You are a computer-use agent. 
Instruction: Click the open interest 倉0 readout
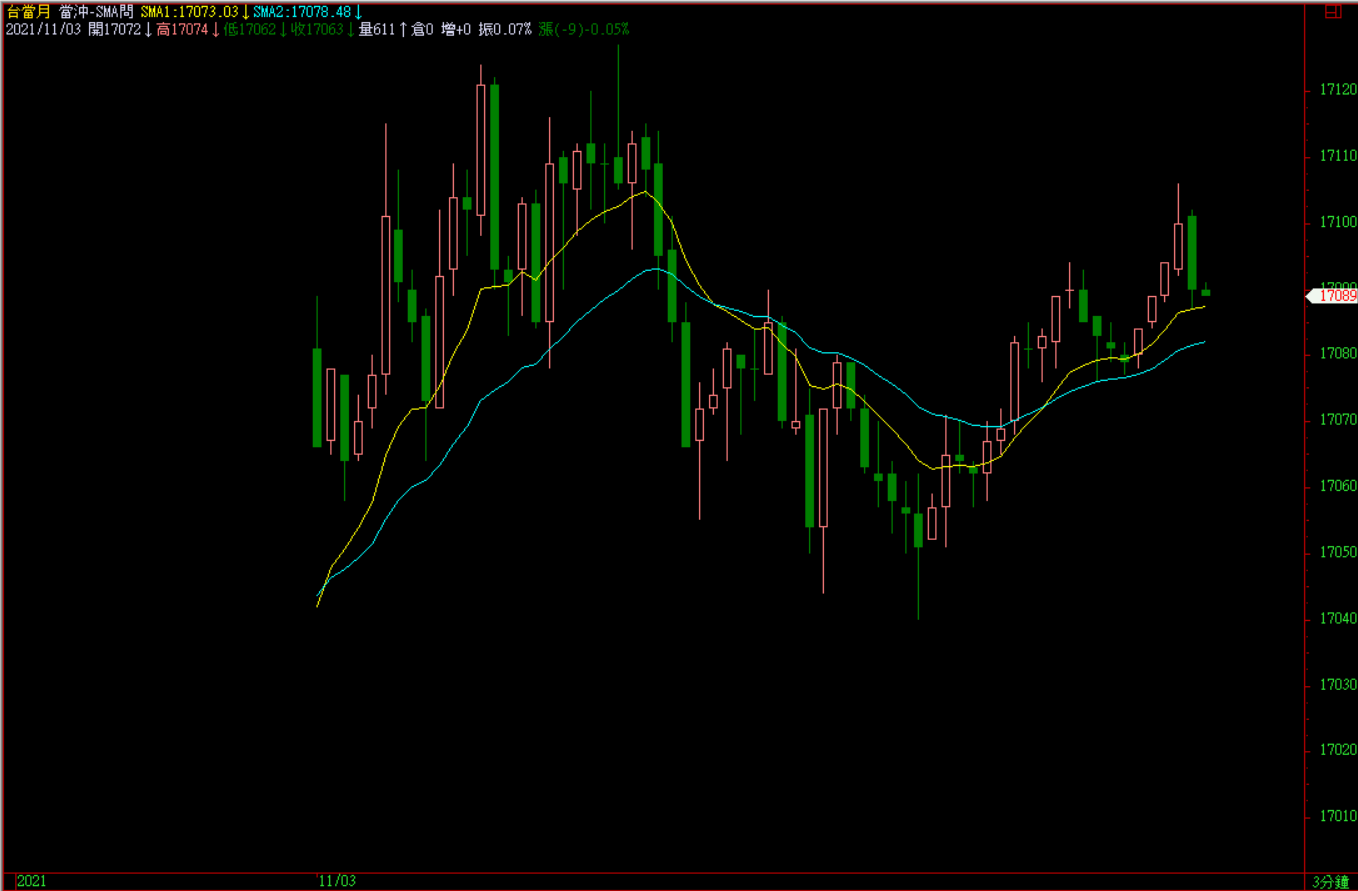(x=422, y=29)
